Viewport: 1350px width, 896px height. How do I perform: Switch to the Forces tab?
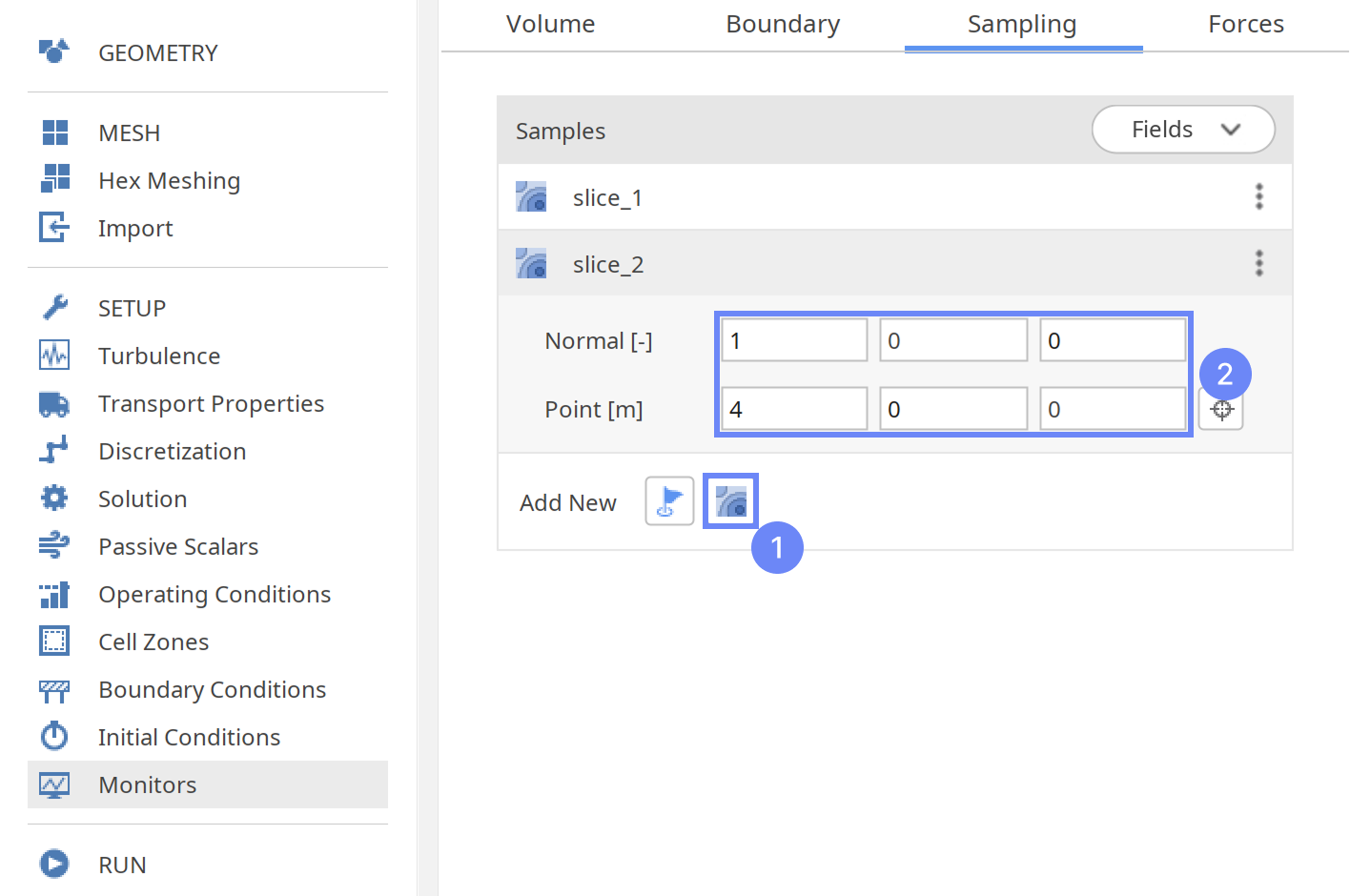[x=1245, y=25]
